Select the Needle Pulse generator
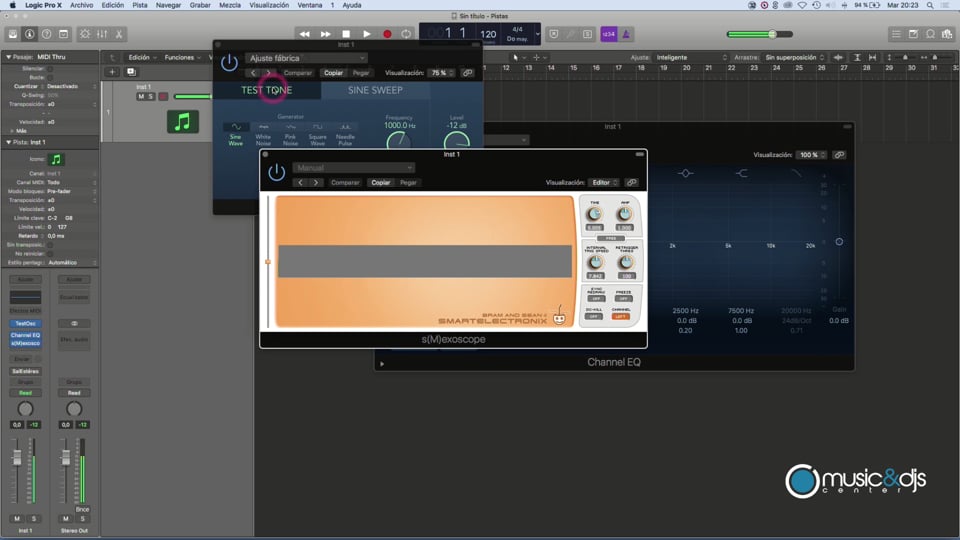Screen dimensions: 960x540 [345, 135]
